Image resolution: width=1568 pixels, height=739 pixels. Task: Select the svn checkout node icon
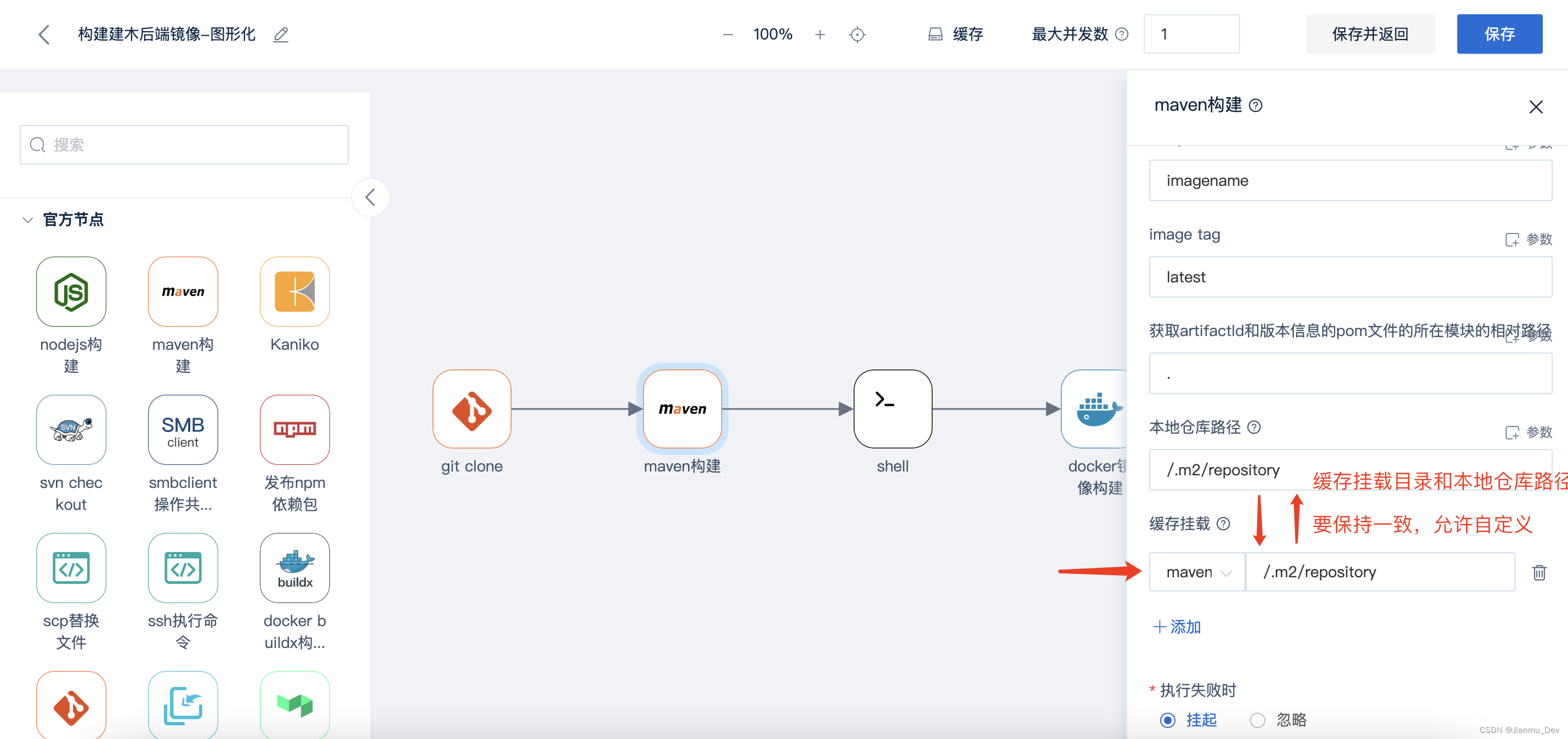point(71,430)
